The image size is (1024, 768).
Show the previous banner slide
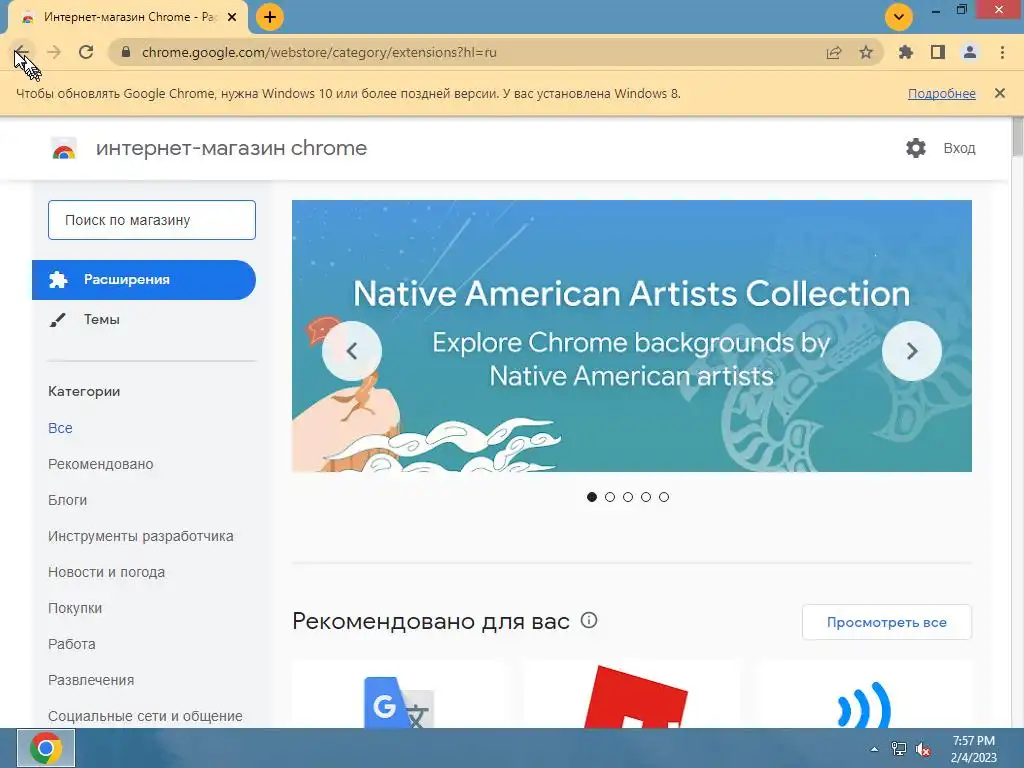tap(352, 351)
